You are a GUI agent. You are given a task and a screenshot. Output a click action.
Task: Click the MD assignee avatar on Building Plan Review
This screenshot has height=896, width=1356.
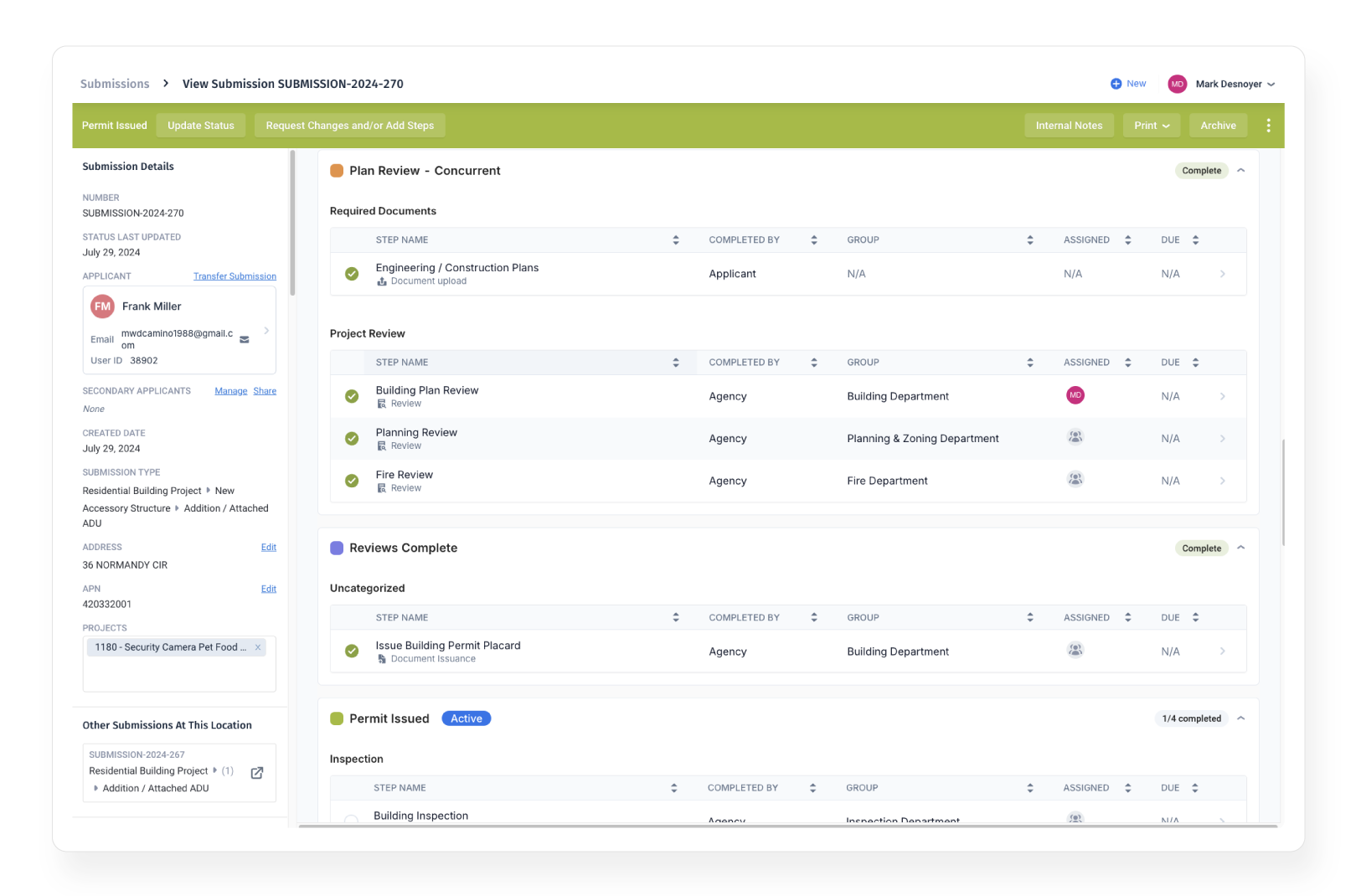tap(1075, 395)
